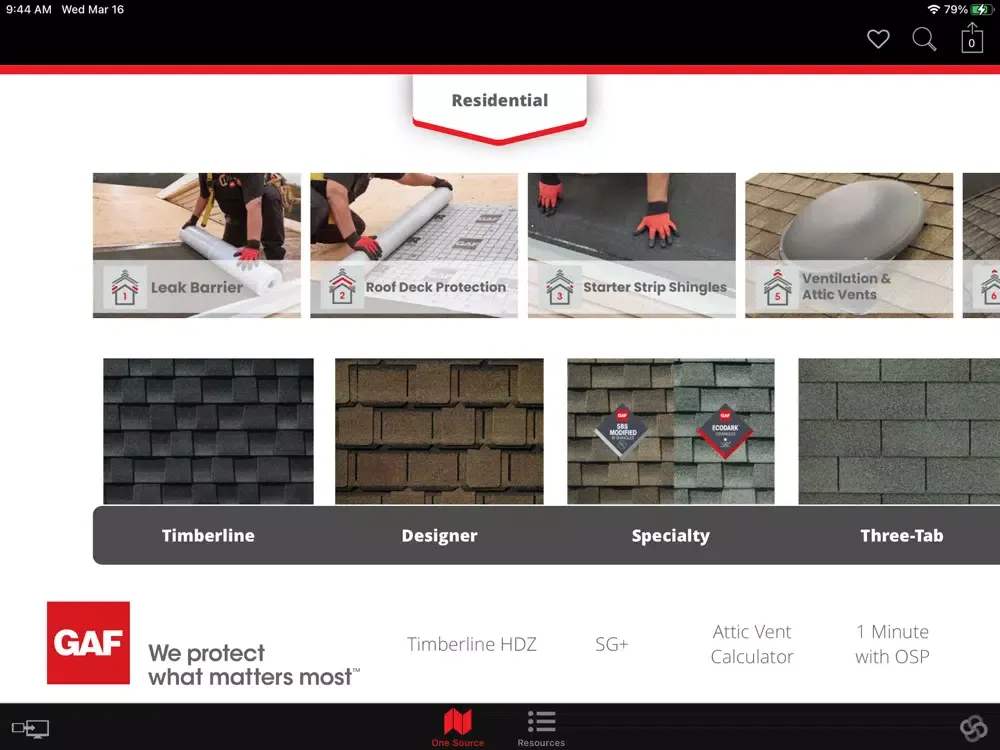This screenshot has height=750, width=1000.
Task: Tap the SBS Modified badge
Action: [622, 430]
